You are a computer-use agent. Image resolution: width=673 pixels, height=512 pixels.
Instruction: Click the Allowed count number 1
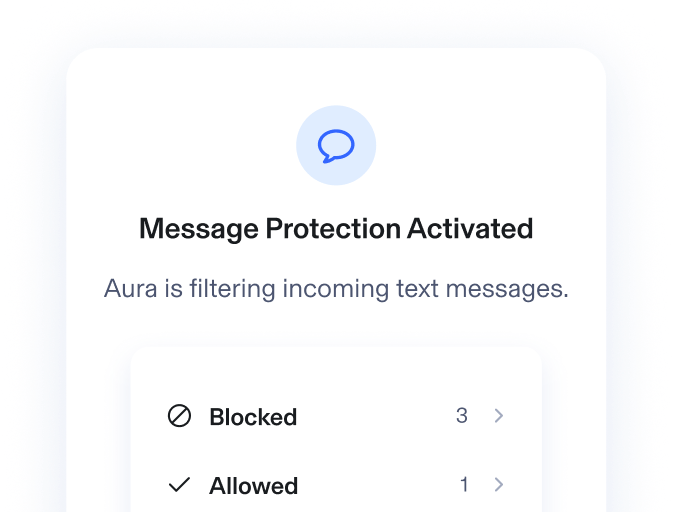point(464,485)
